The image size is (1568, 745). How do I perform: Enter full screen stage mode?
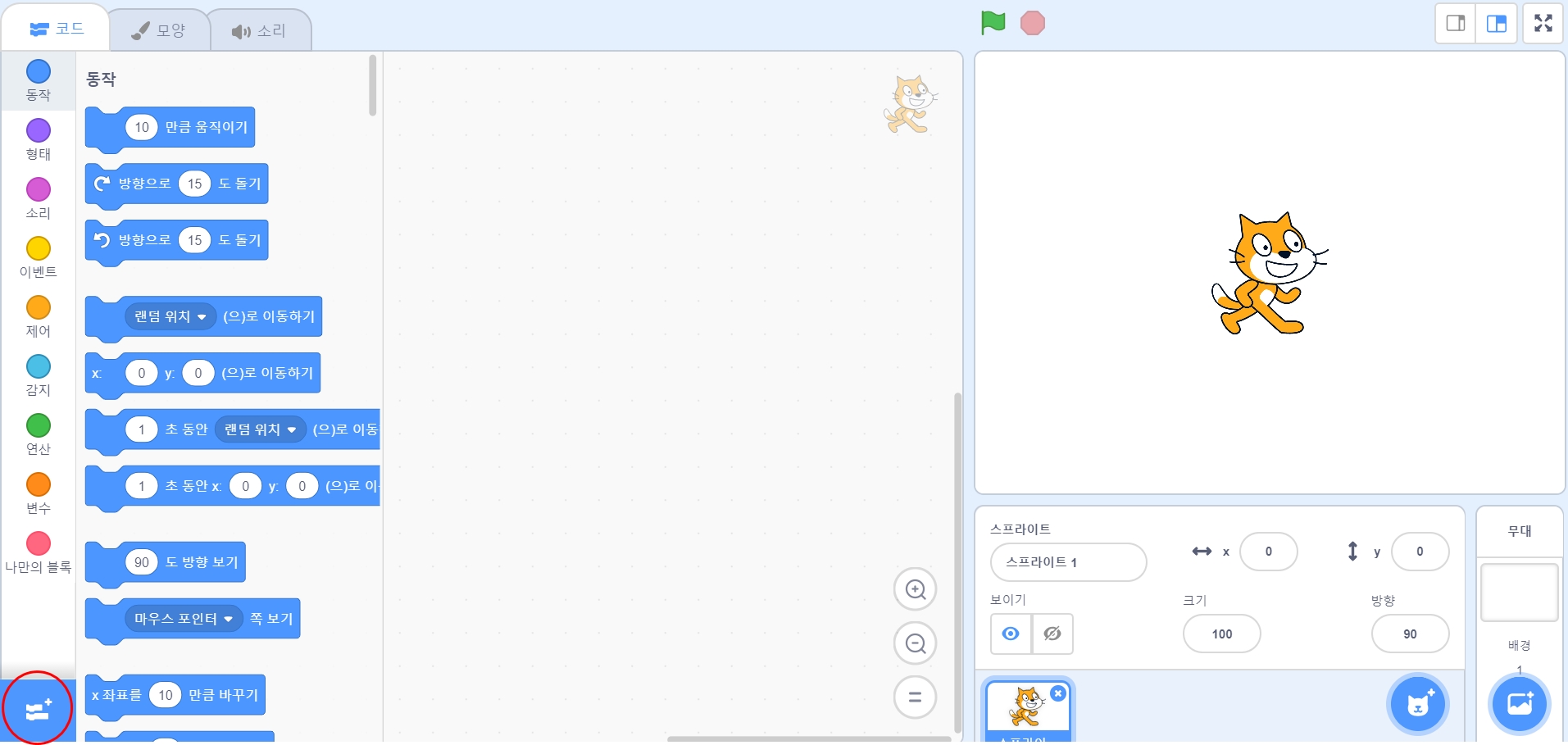tap(1543, 23)
